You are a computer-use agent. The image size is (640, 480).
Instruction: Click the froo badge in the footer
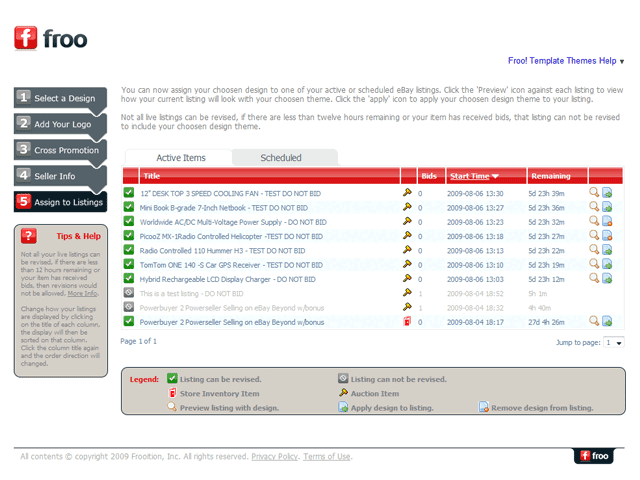tap(594, 456)
